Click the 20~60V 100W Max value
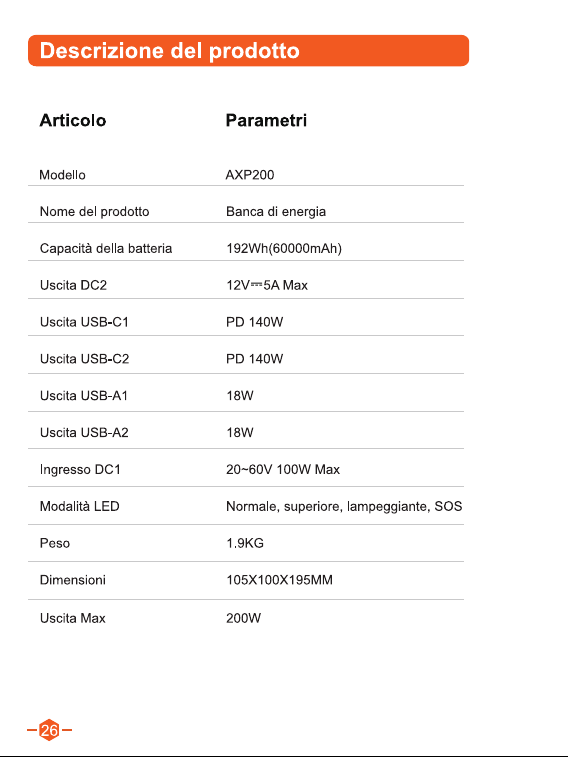Screen dimensions: 568x757 coord(283,469)
